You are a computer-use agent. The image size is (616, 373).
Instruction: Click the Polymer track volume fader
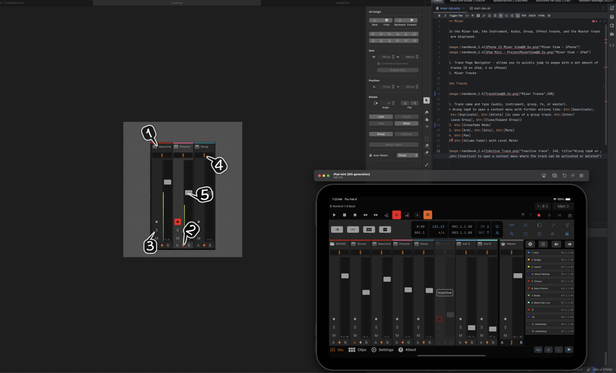click(x=408, y=290)
